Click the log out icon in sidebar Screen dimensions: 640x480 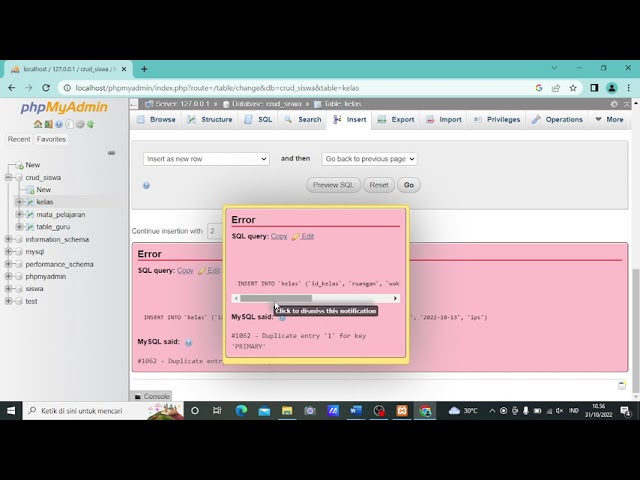click(x=49, y=124)
